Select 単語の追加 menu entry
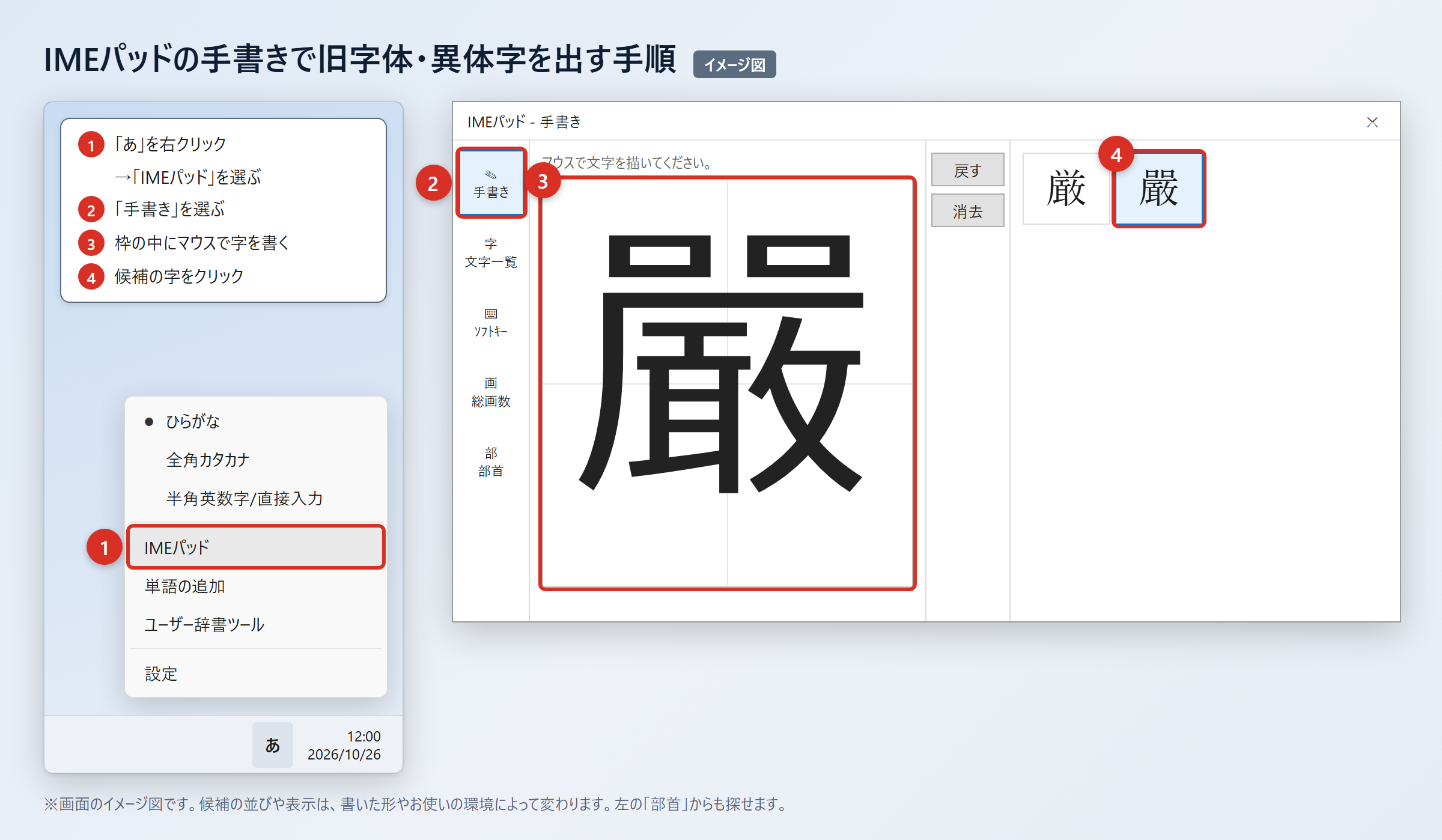 [256, 586]
